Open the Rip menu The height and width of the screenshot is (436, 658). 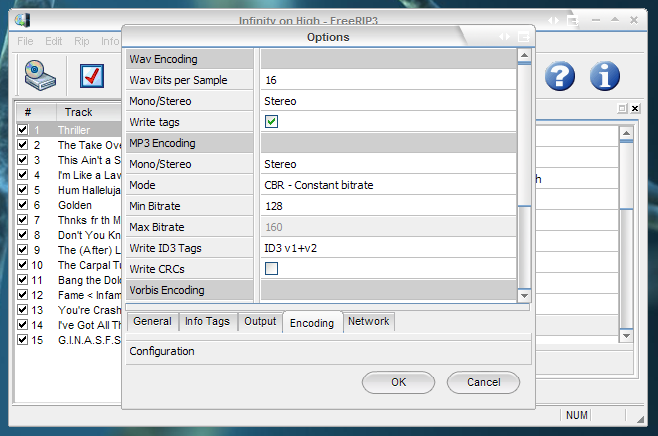click(82, 41)
